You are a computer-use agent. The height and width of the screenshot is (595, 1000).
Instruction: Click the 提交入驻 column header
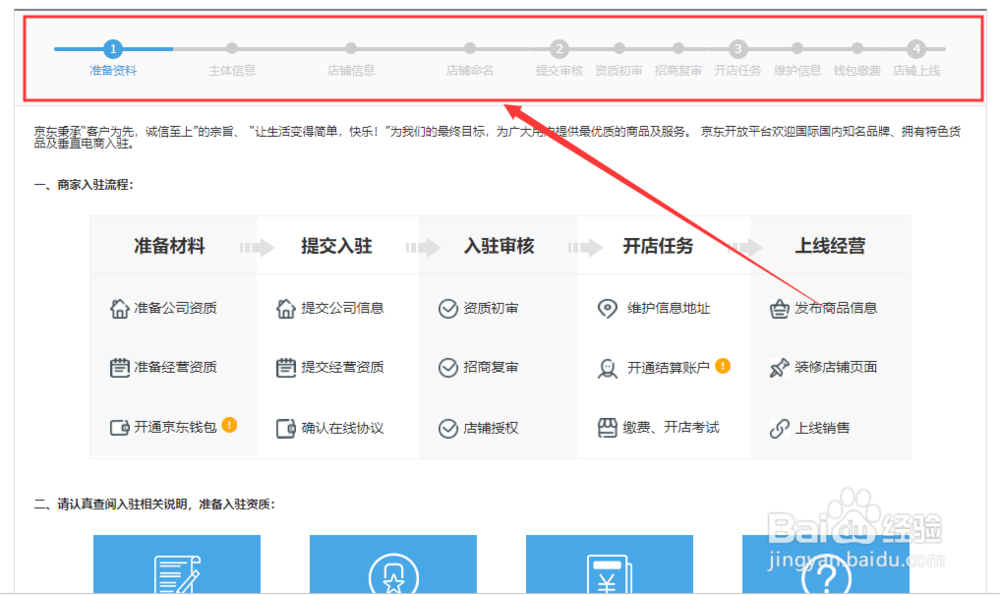coord(337,246)
